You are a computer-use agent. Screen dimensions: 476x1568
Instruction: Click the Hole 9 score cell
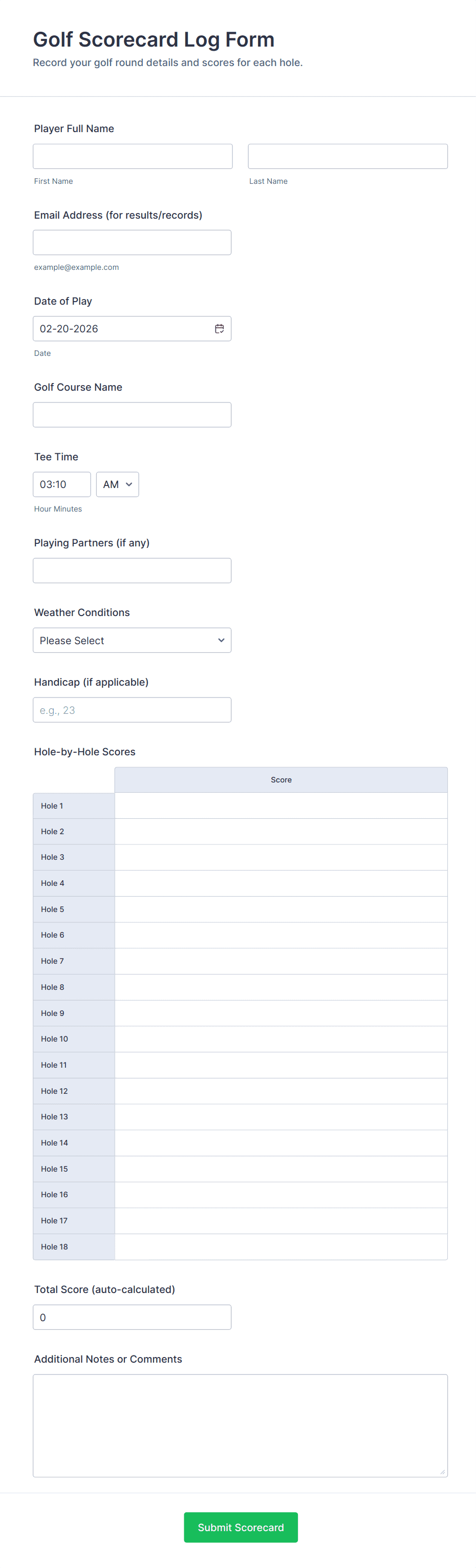tap(280, 1013)
